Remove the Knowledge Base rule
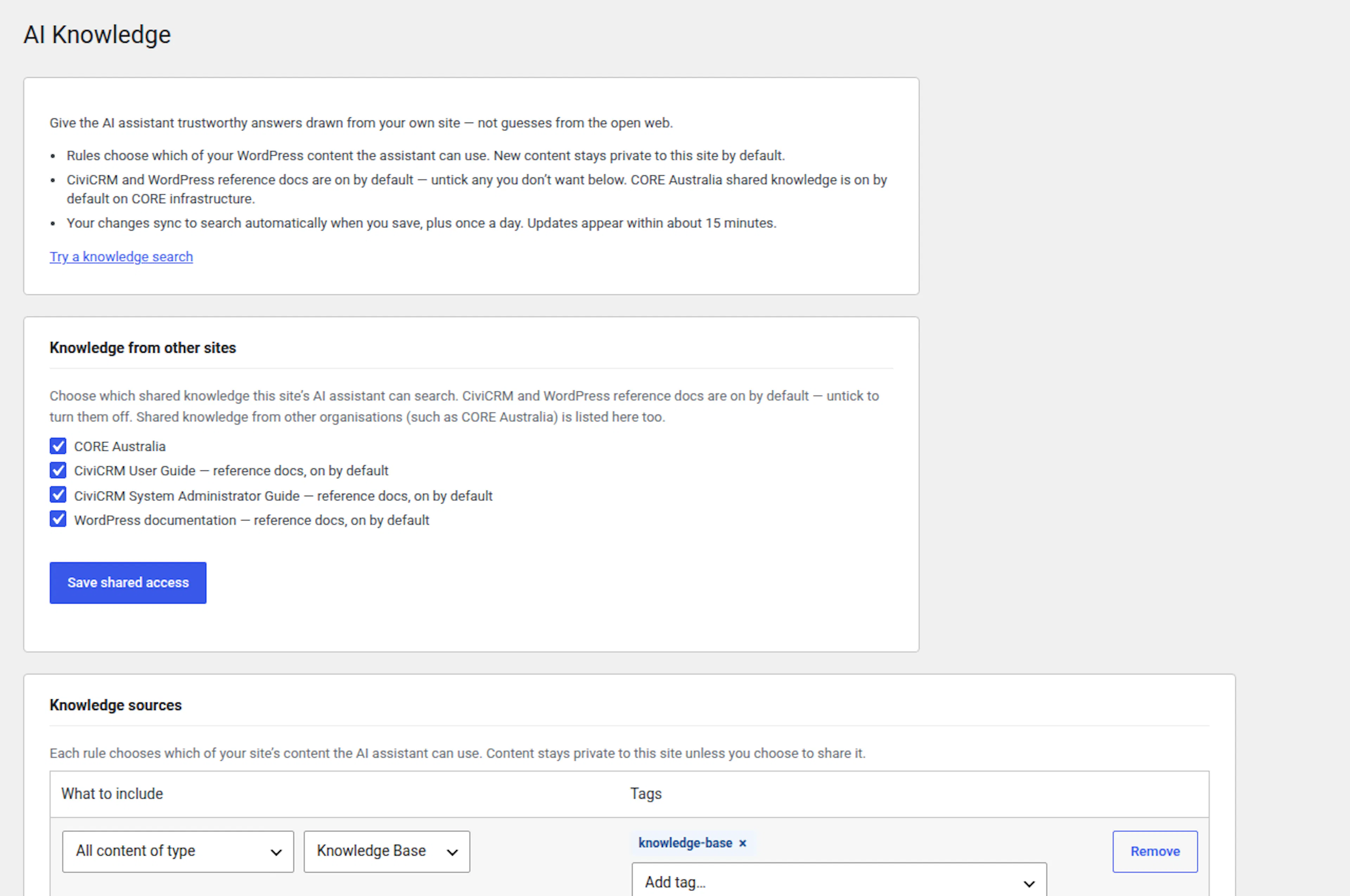This screenshot has height=896, width=1350. click(1155, 851)
